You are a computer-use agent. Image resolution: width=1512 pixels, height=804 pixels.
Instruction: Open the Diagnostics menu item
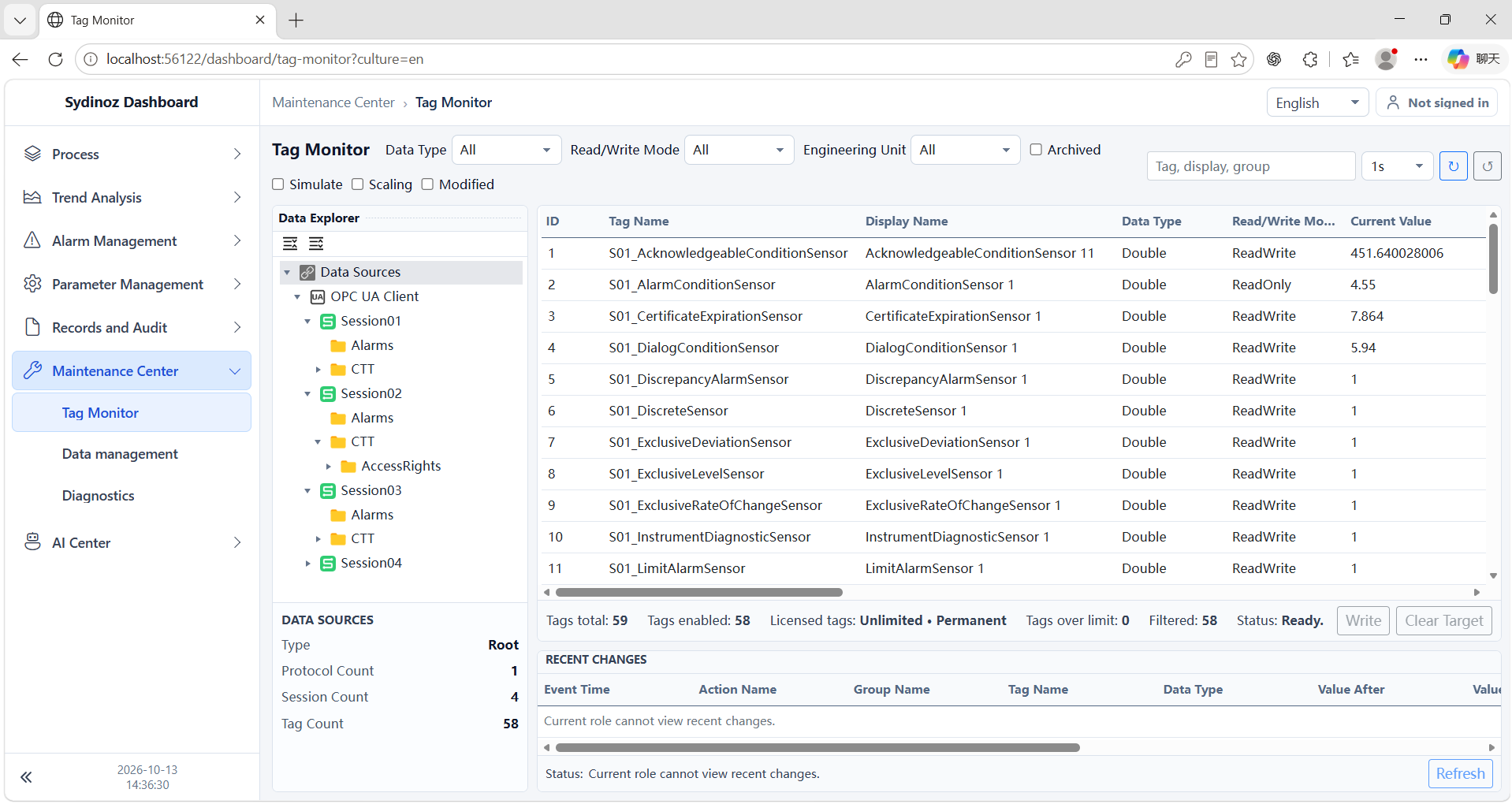[x=99, y=496]
